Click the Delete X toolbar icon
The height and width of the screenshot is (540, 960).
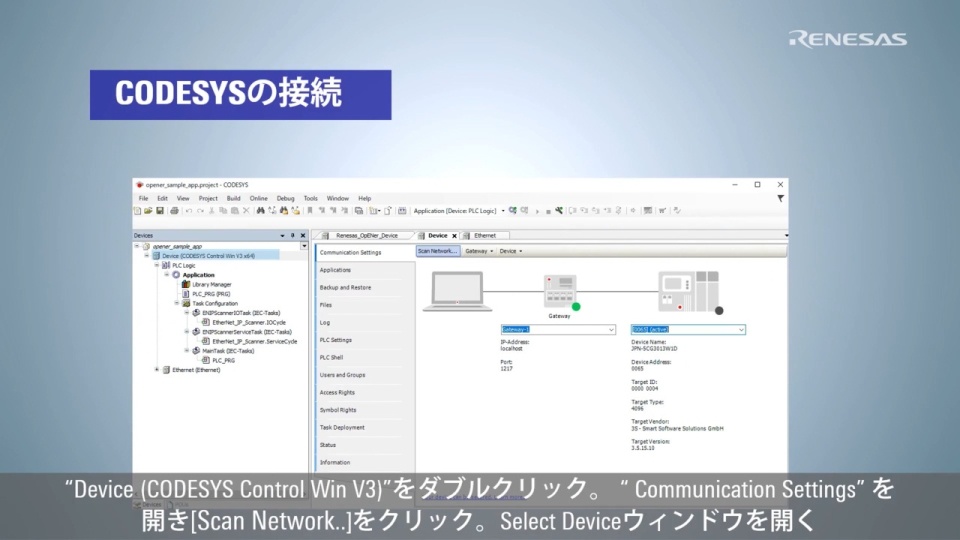point(246,211)
